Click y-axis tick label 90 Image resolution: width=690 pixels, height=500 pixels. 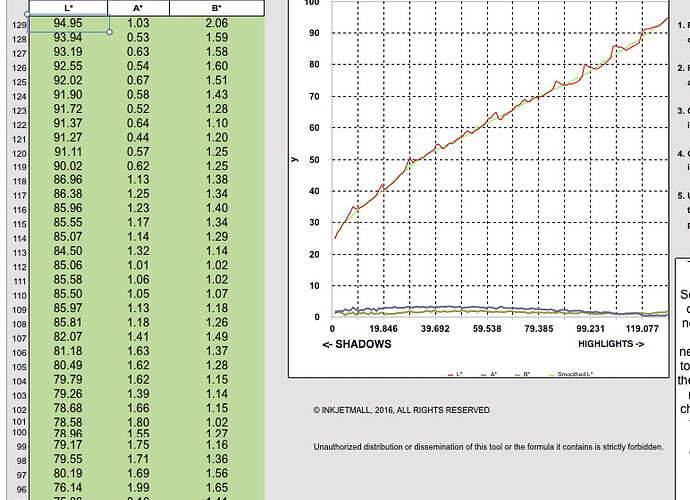(x=314, y=33)
